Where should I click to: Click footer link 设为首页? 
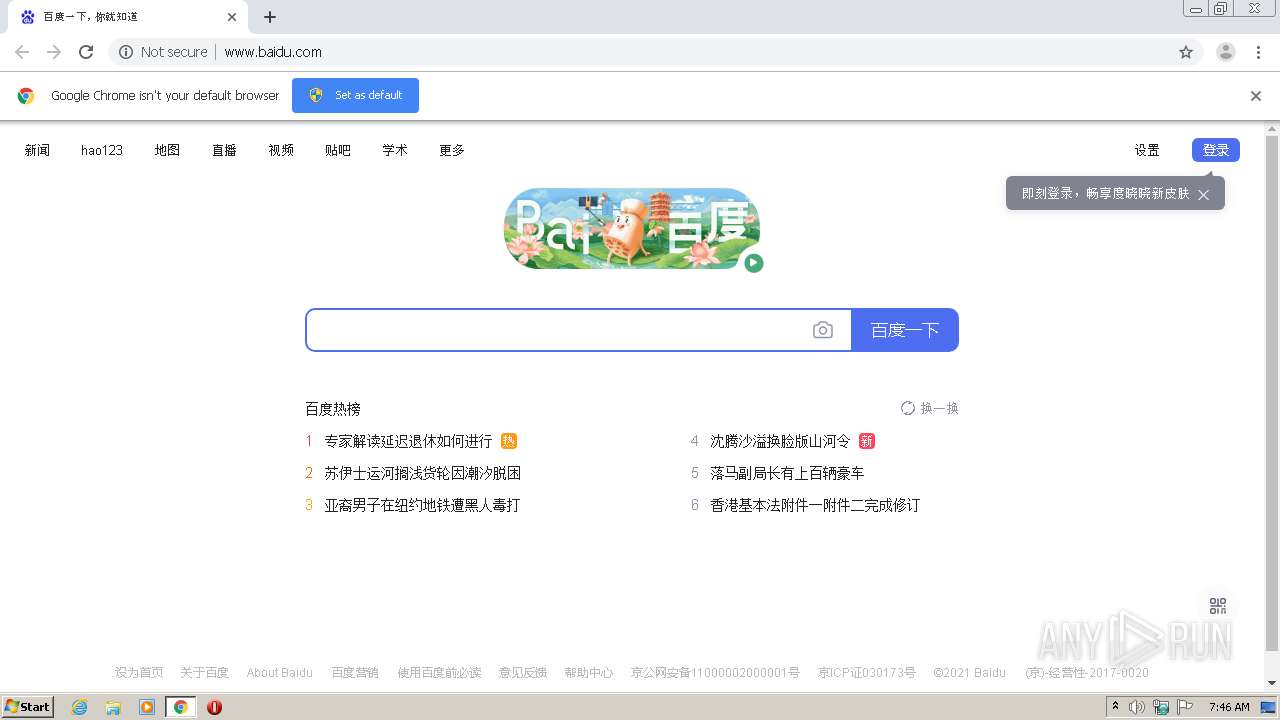pos(139,673)
